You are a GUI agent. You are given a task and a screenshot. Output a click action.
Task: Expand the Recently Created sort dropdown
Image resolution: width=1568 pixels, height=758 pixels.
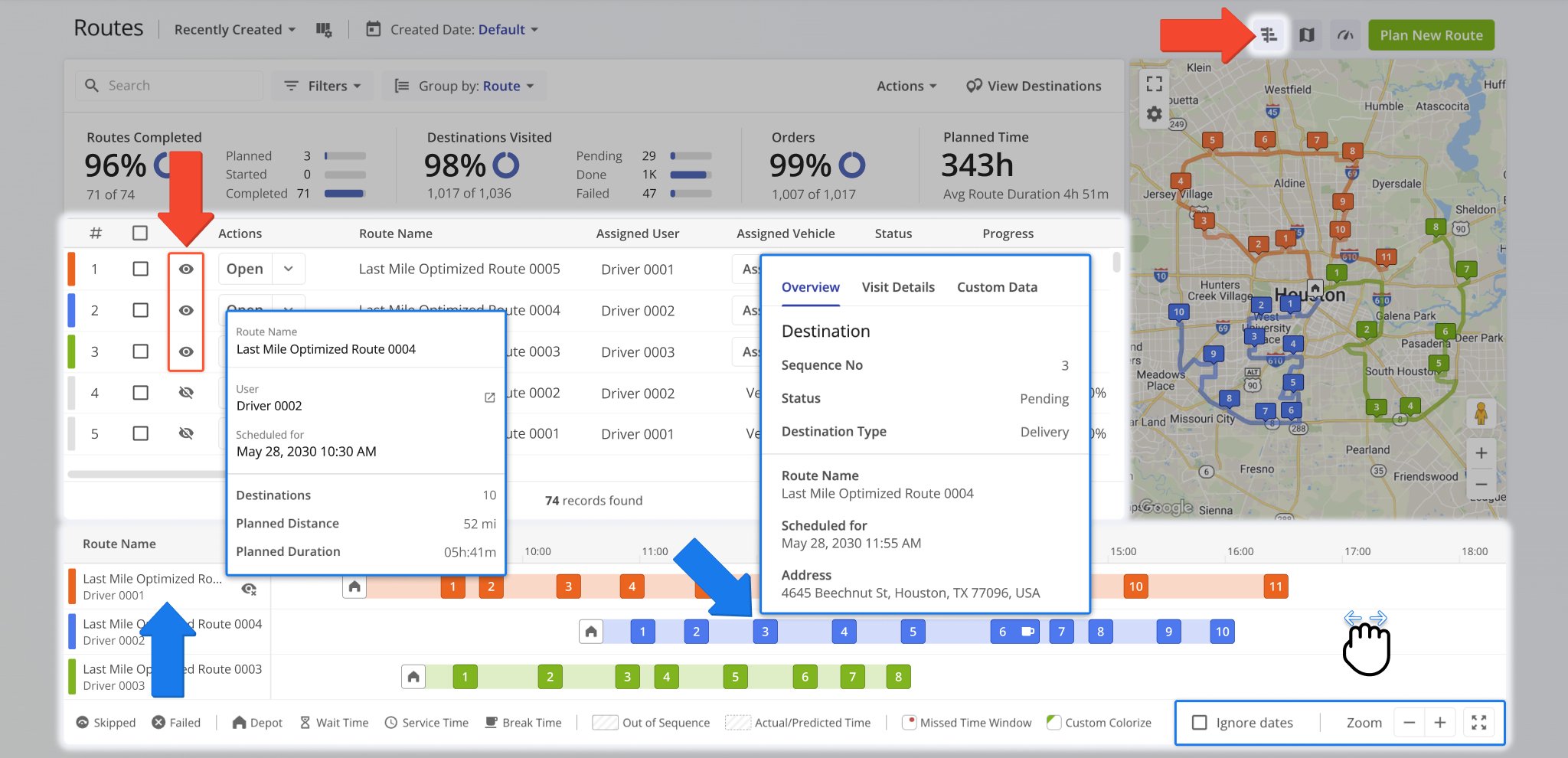[x=234, y=29]
